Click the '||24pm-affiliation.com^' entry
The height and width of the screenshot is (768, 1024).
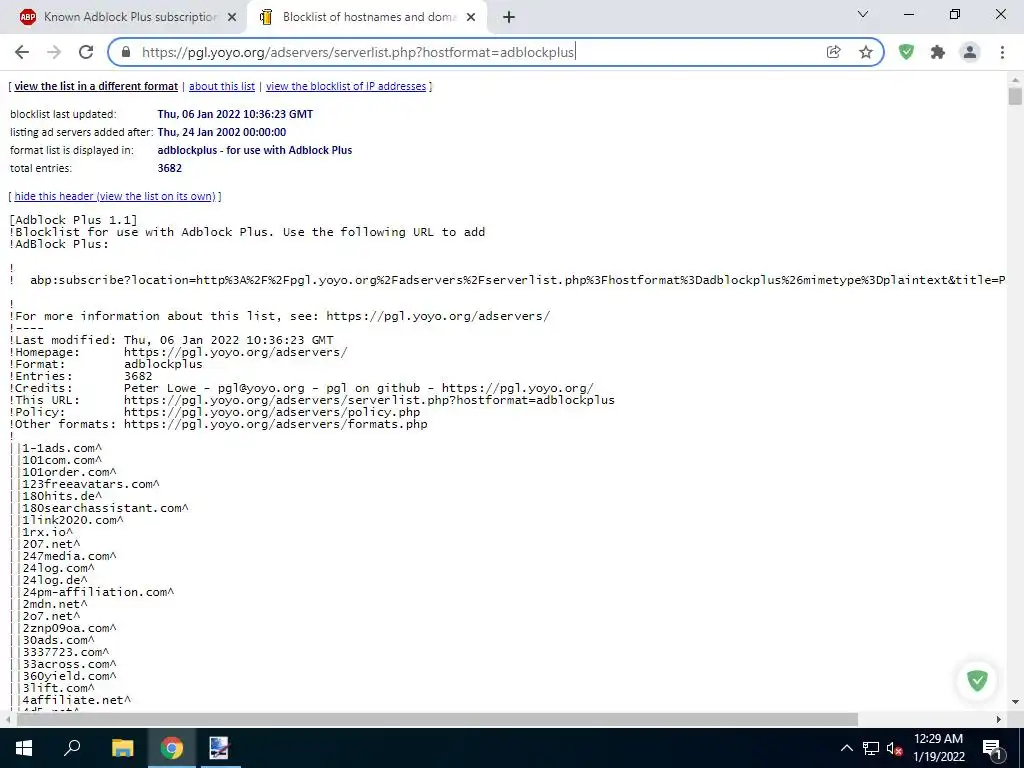click(x=91, y=592)
